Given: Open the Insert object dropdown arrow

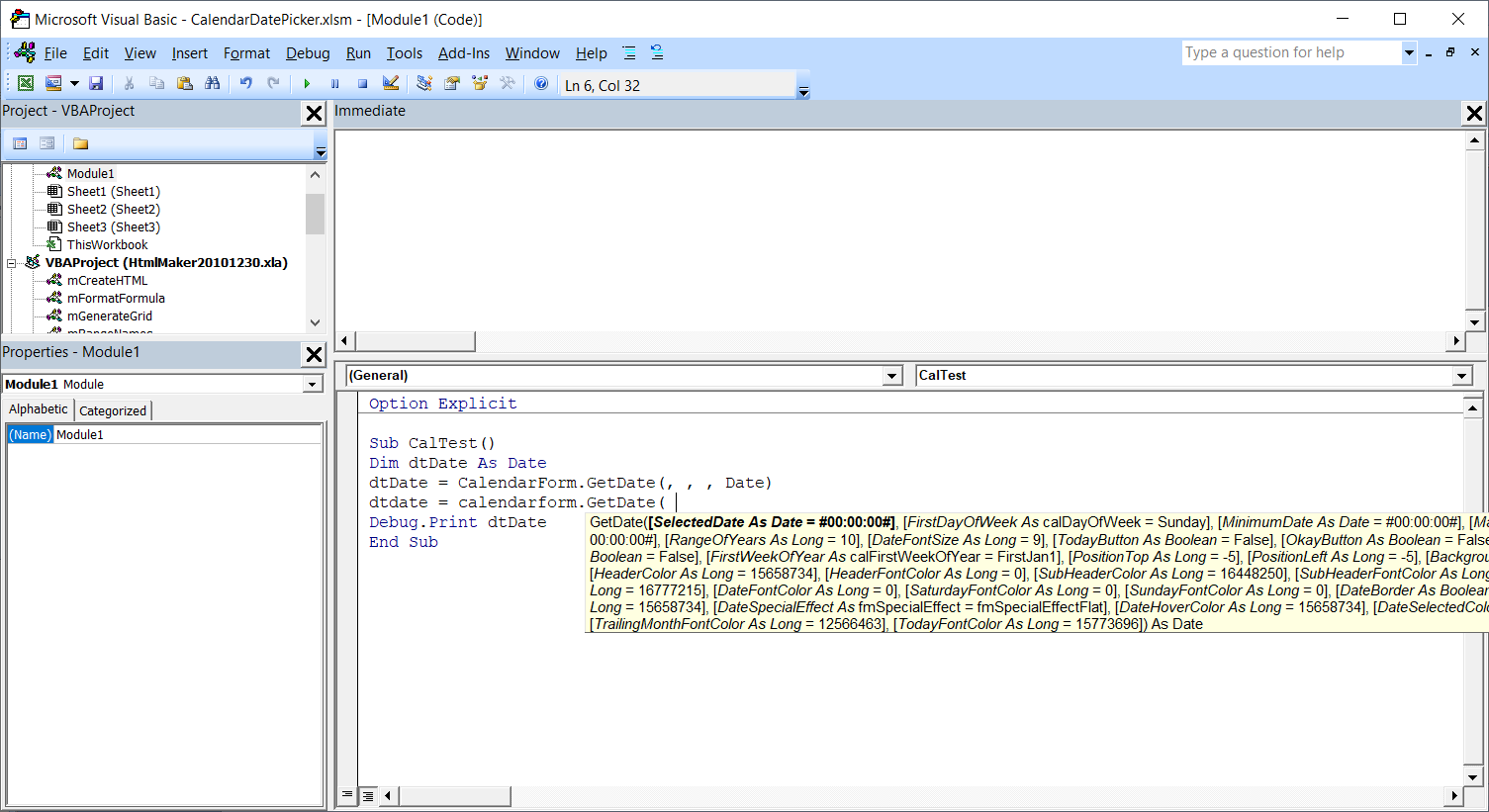Looking at the screenshot, I should pyautogui.click(x=74, y=84).
